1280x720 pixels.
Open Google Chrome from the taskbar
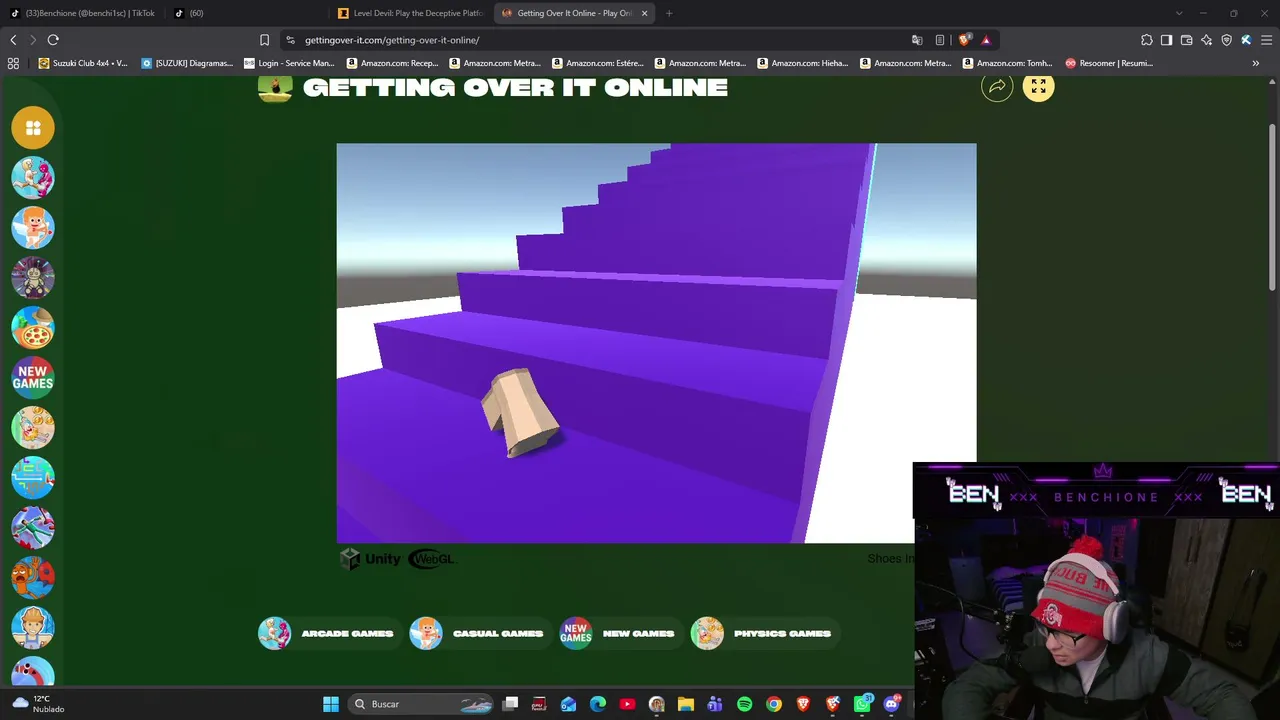tap(774, 704)
